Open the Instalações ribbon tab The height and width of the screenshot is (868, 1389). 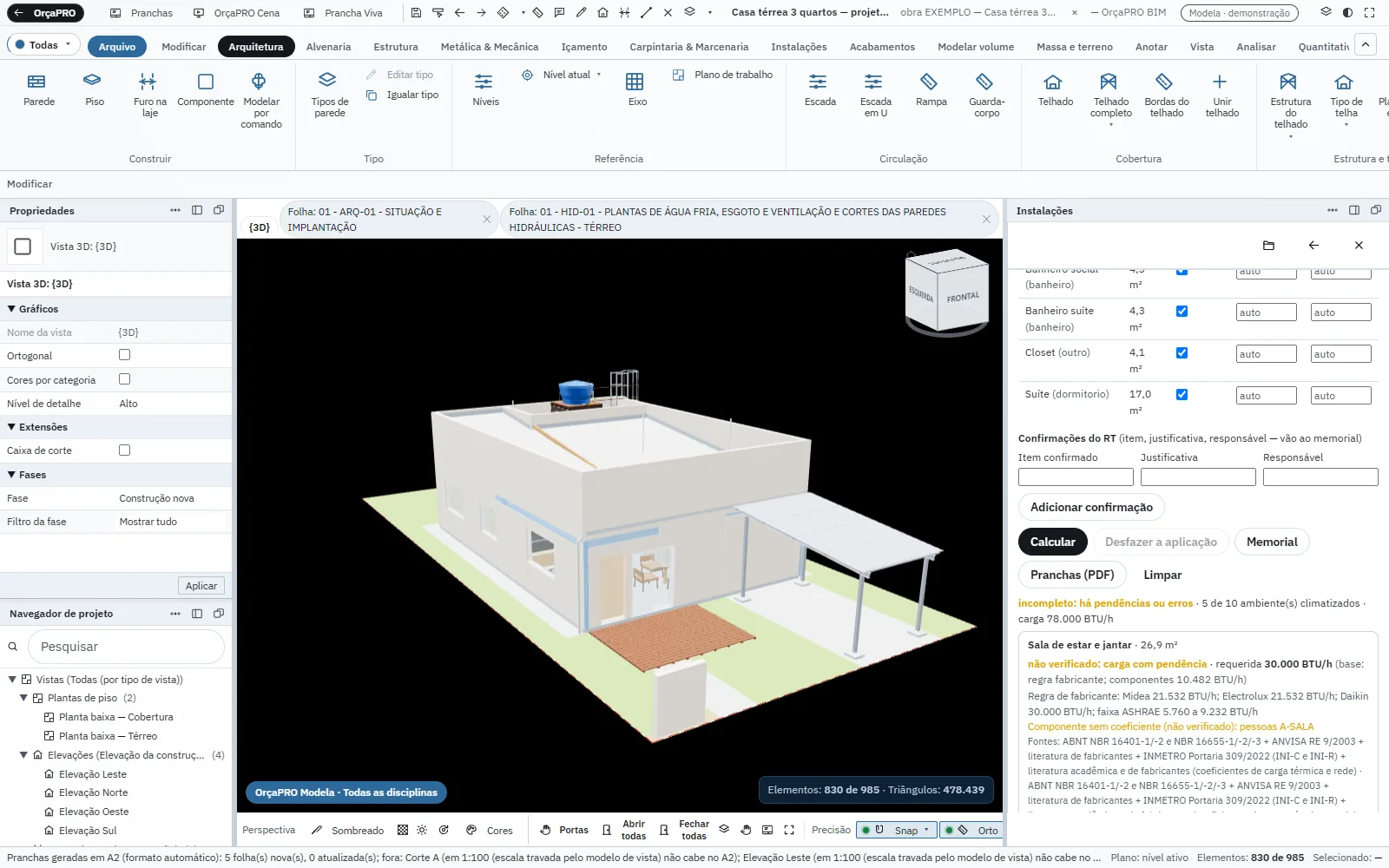[x=799, y=47]
